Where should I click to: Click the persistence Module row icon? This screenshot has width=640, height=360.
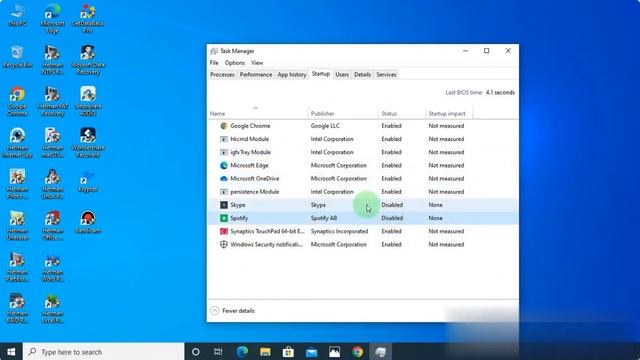[224, 192]
